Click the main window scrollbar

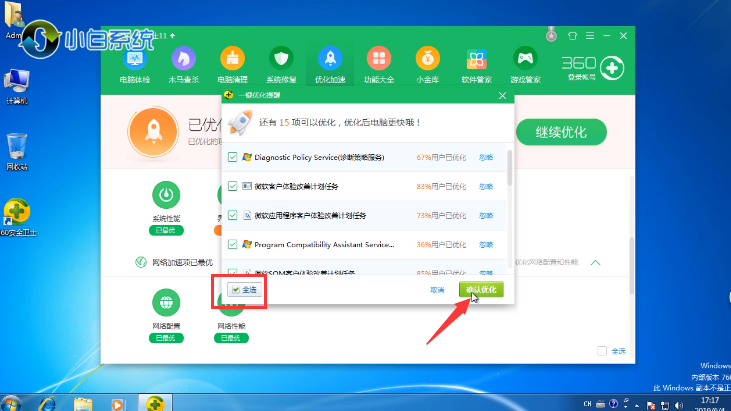point(632,266)
